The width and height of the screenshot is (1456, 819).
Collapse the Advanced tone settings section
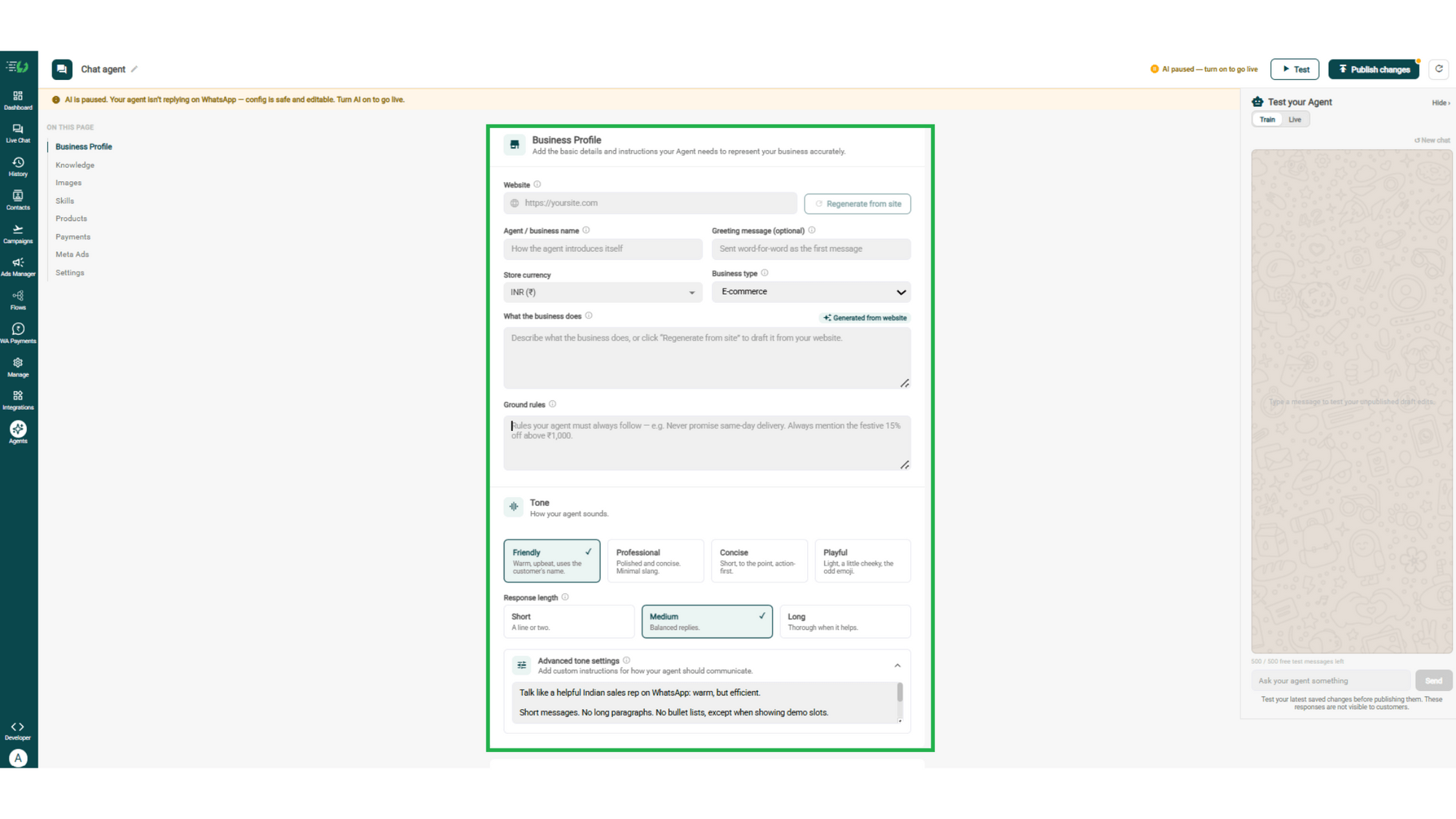coord(898,665)
